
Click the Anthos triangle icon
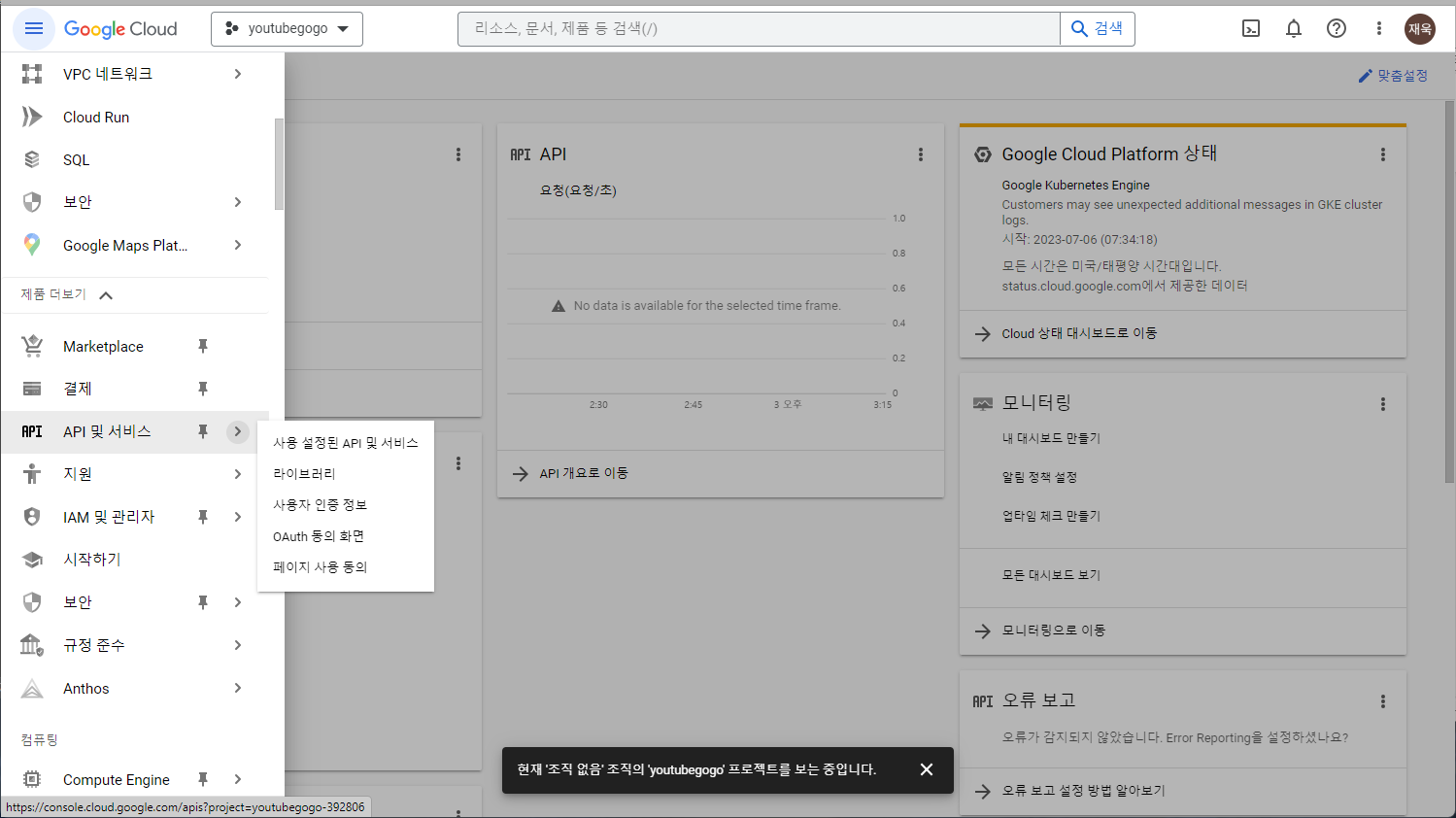32,688
